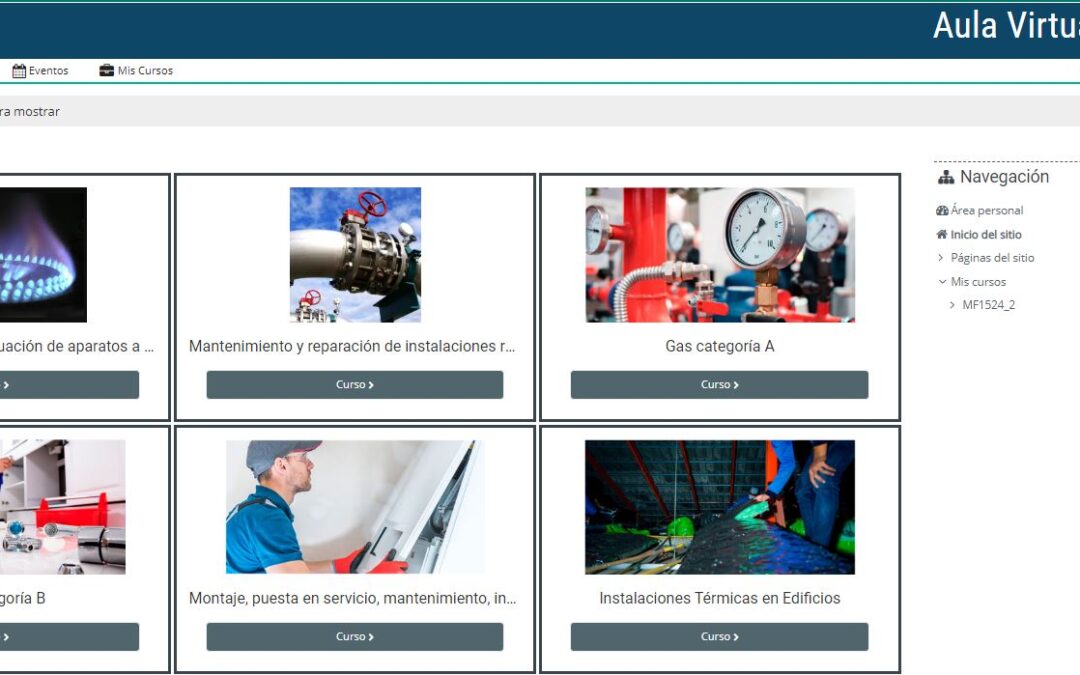Select Páginas del sitio in navigation tree

click(x=993, y=258)
